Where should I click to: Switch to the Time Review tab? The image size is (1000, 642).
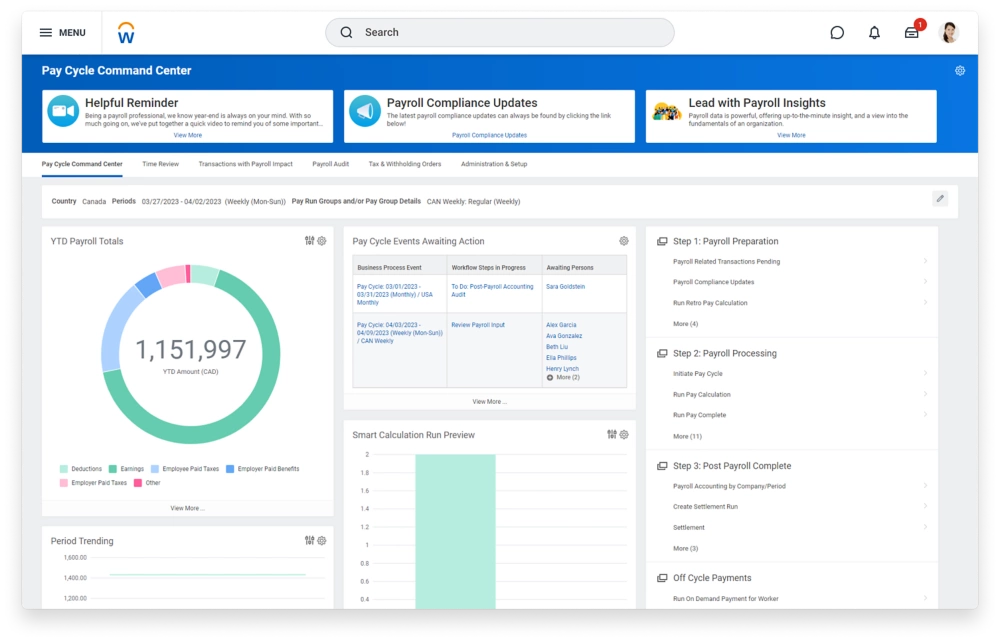(160, 164)
